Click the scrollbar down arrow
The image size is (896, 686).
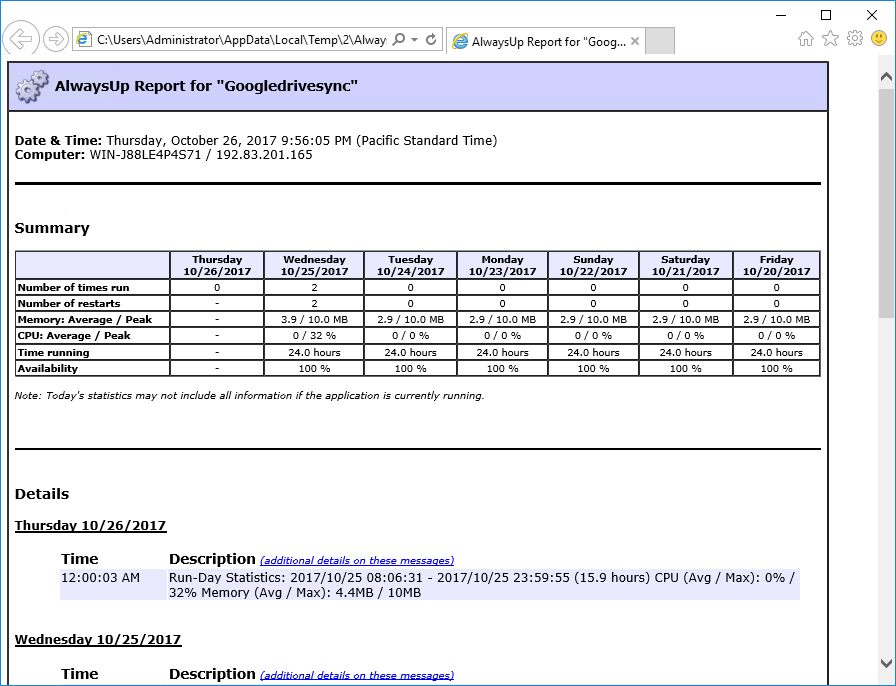886,664
